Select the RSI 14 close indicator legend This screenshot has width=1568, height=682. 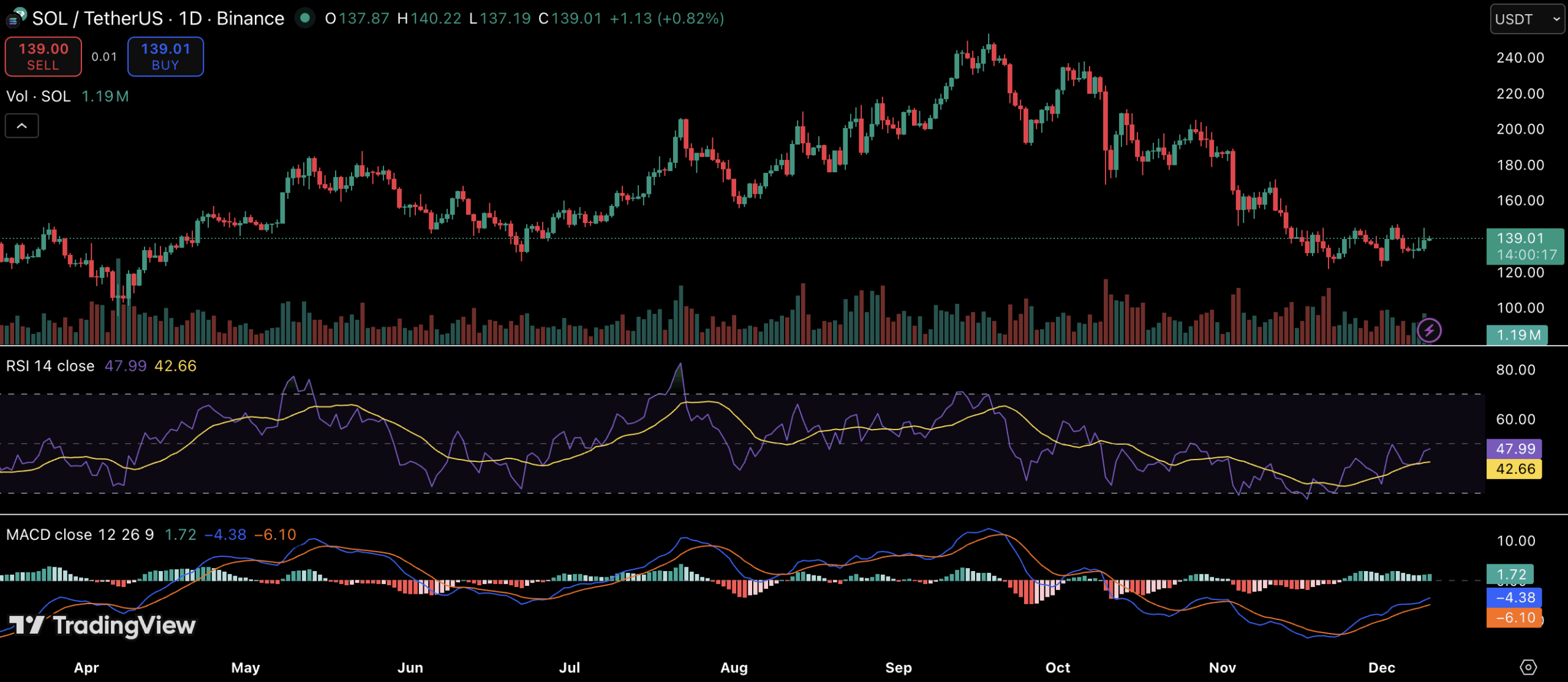pos(50,366)
